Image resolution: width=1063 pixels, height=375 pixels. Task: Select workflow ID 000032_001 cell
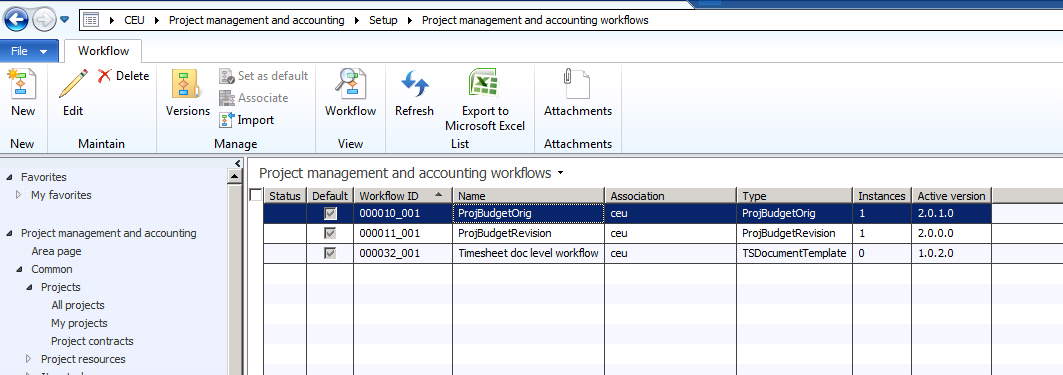pos(403,253)
